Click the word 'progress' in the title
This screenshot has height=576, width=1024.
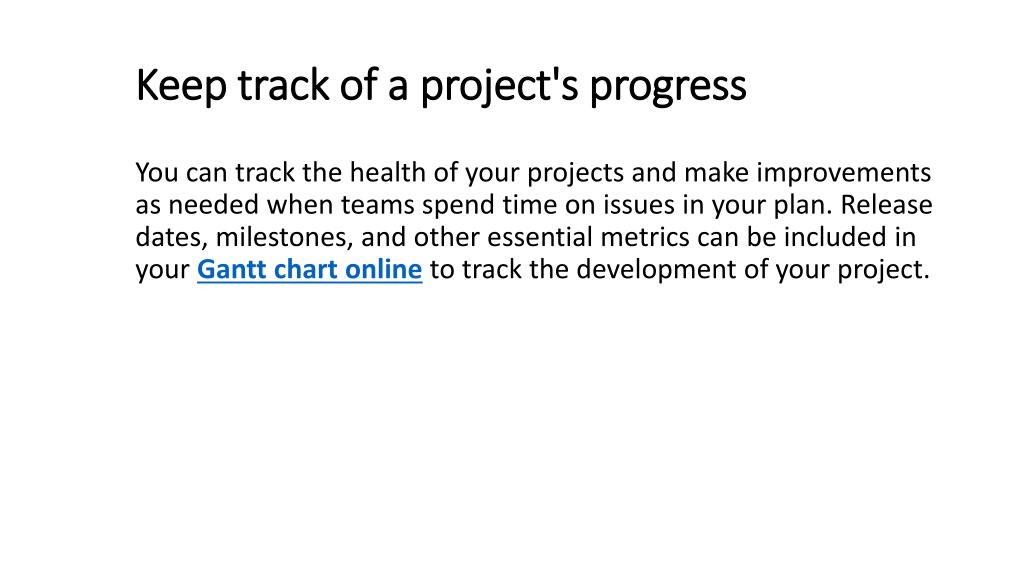tap(668, 86)
